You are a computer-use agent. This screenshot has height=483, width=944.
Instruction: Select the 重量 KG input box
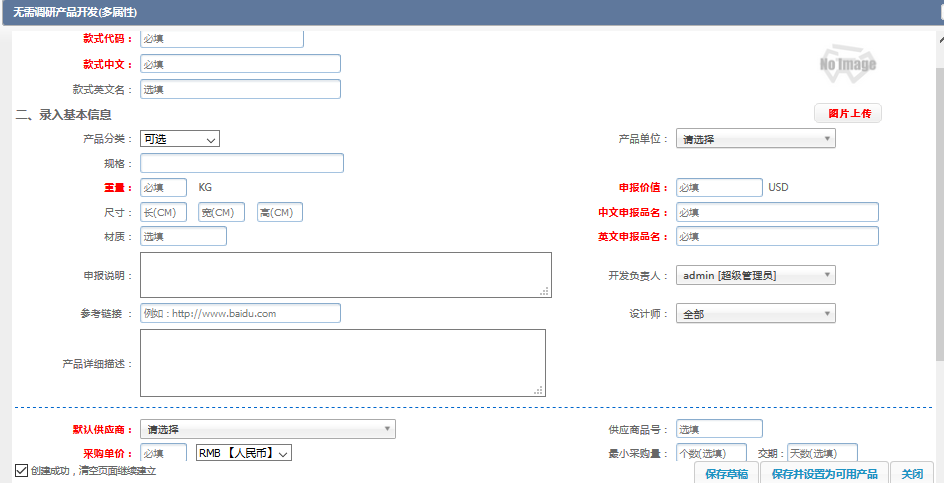tap(163, 187)
